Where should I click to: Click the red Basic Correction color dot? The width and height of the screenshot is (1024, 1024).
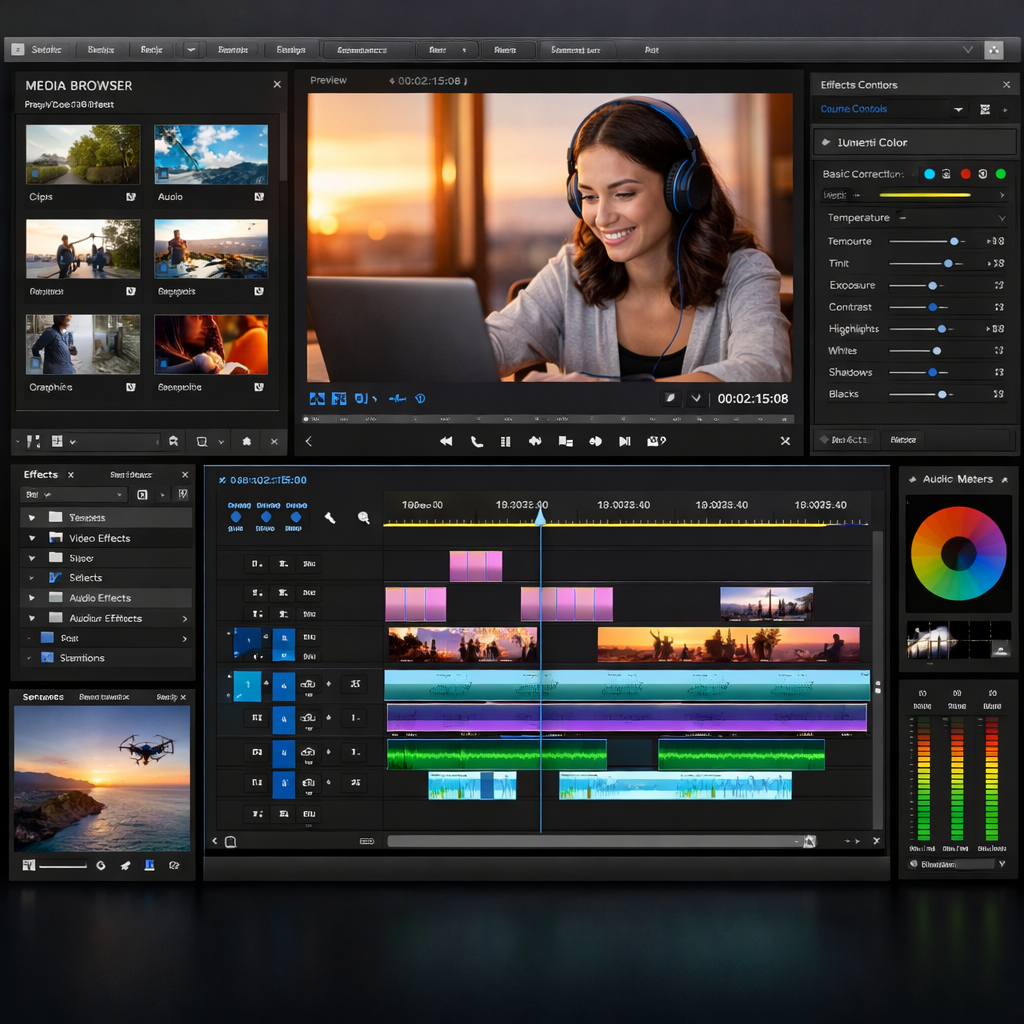click(x=965, y=174)
